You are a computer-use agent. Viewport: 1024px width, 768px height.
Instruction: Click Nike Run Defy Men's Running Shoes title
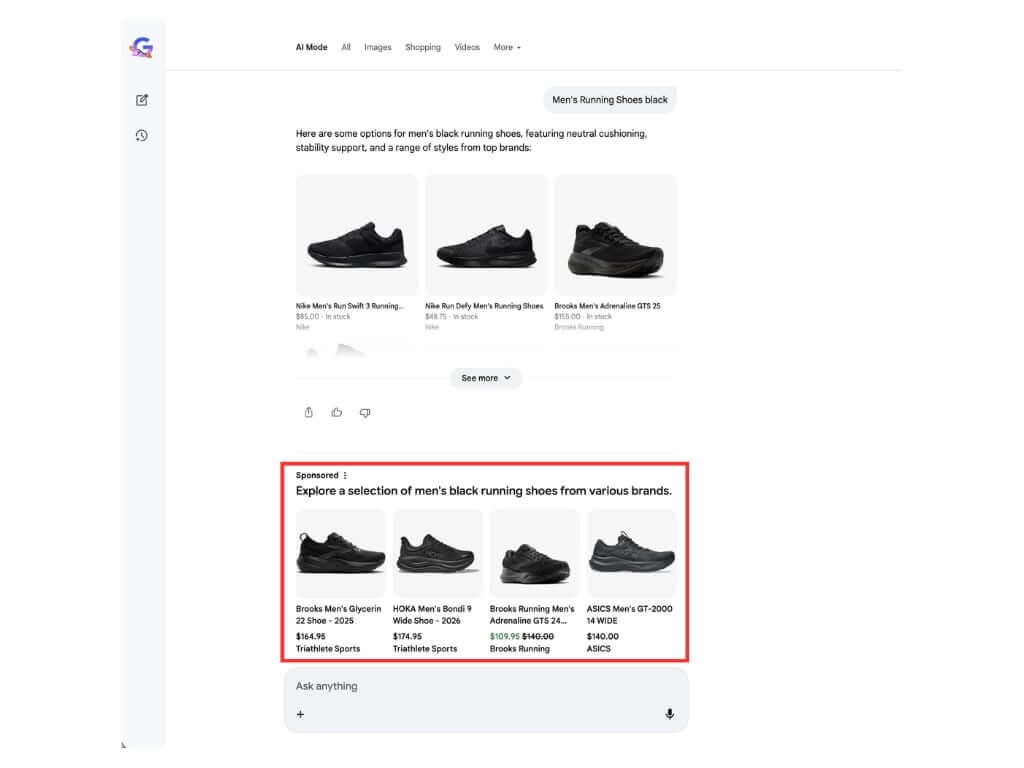coord(484,306)
